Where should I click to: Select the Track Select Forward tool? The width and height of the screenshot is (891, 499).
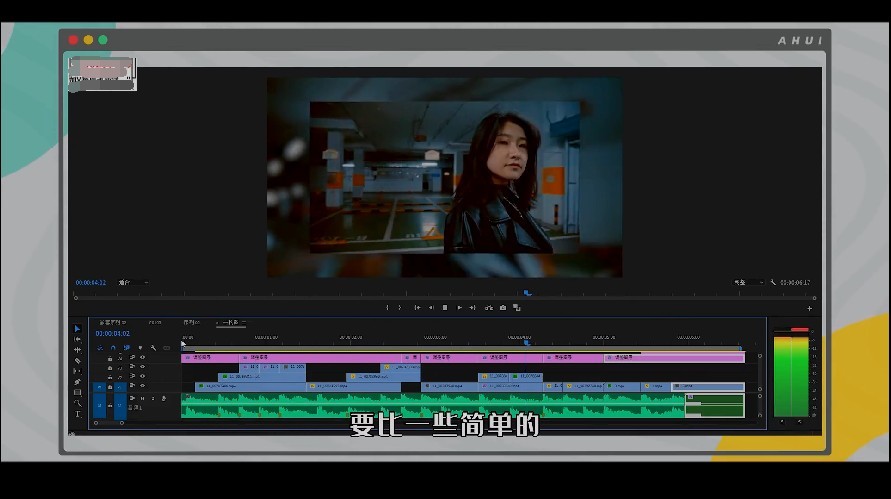[77, 339]
